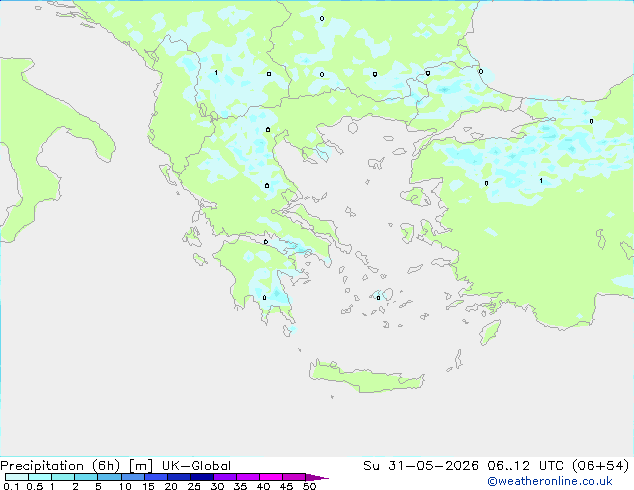The height and width of the screenshot is (490, 634).
Task: Click the '25' legend scale label
Action: tap(194, 486)
